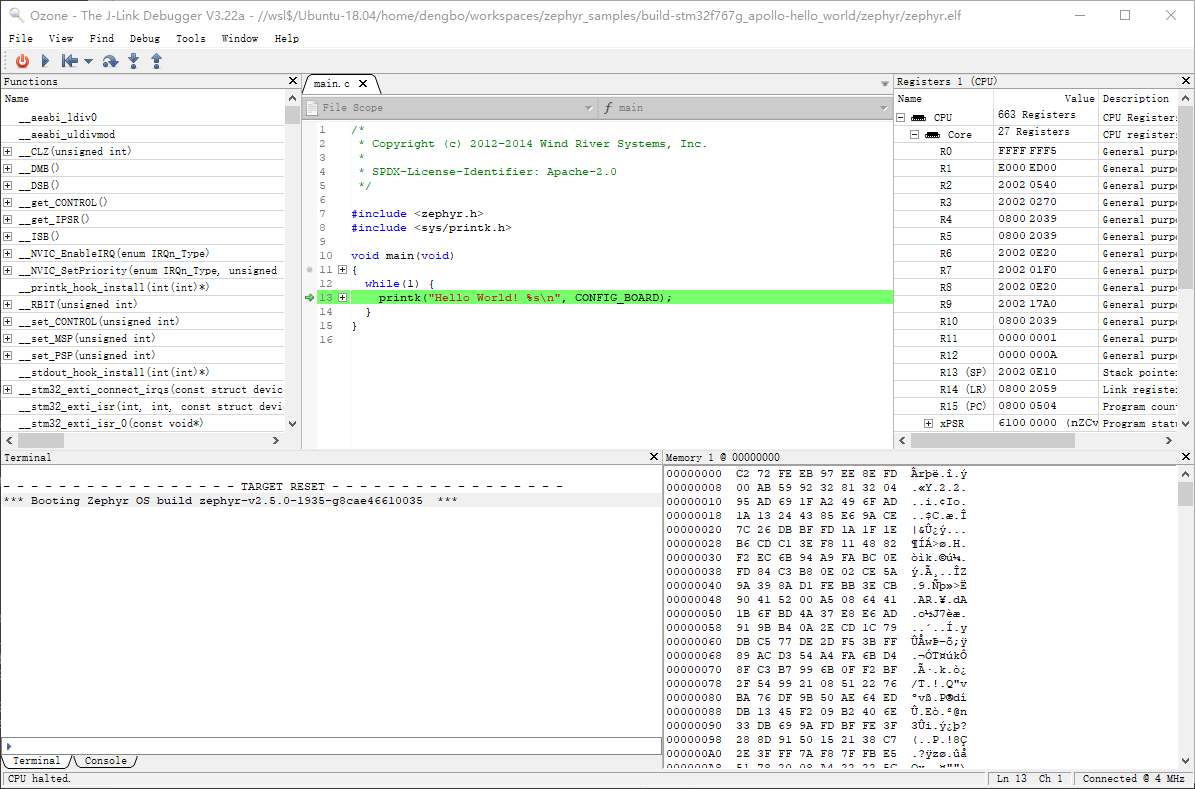This screenshot has height=789, width=1195.
Task: Click the Functions horizontal scroll right arrow
Action: [x=276, y=441]
